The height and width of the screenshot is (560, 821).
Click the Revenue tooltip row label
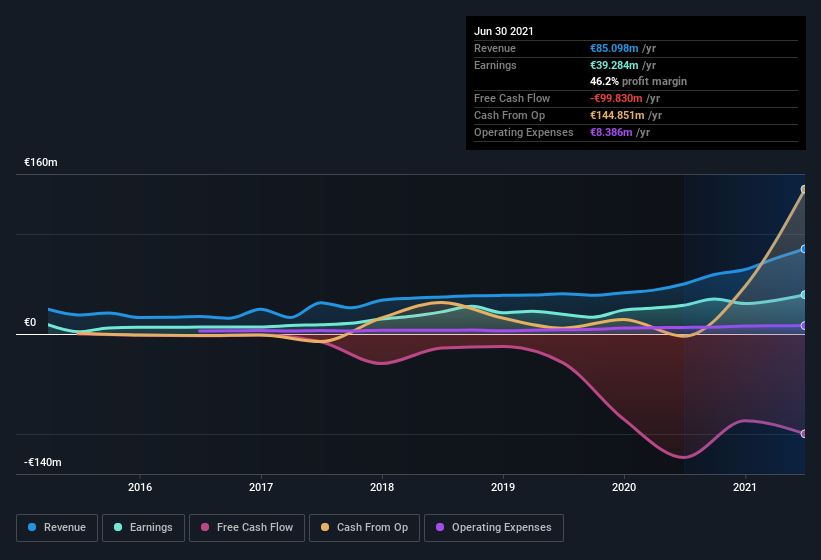click(x=495, y=48)
